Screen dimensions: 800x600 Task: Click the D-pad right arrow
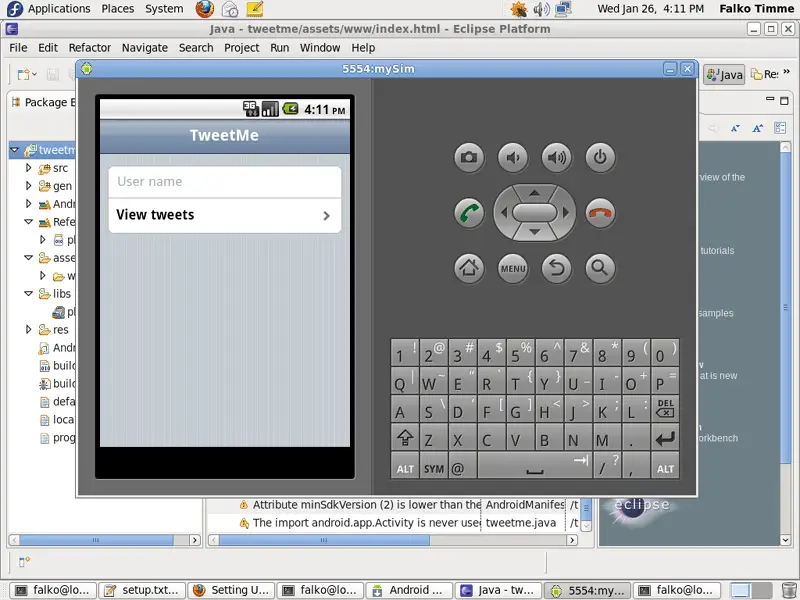click(x=565, y=212)
